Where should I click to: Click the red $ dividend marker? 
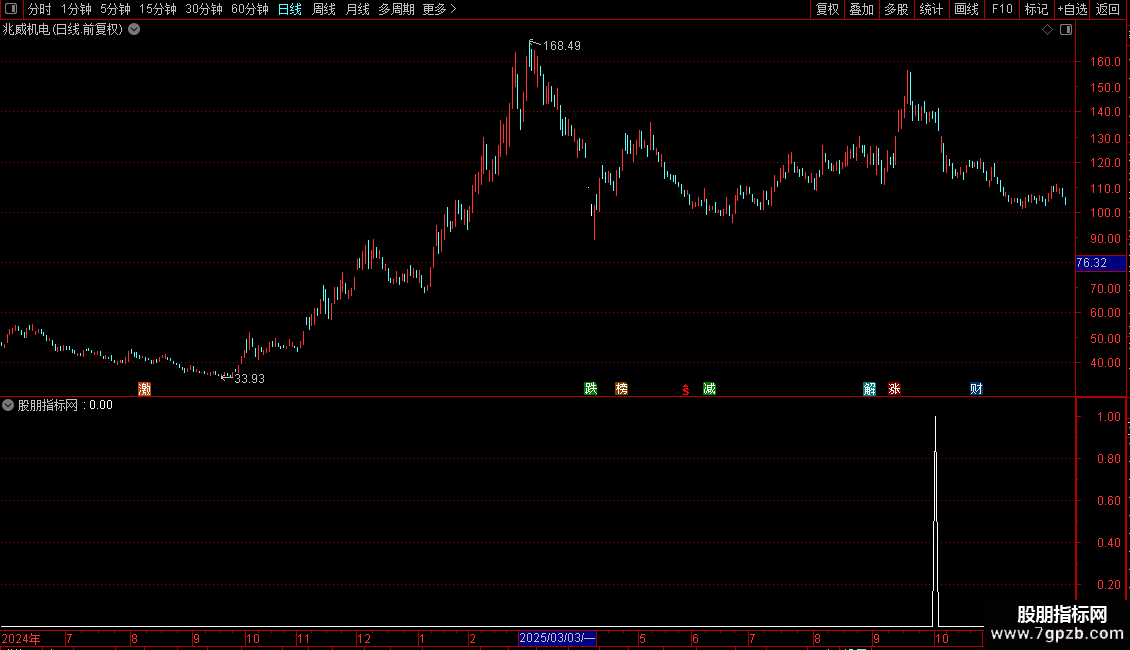pyautogui.click(x=685, y=390)
